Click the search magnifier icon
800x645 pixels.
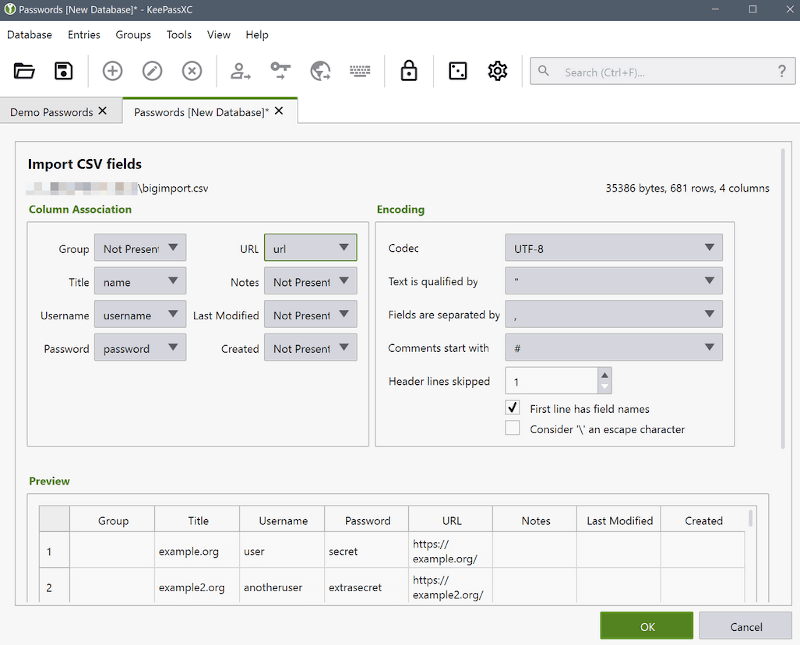[543, 71]
